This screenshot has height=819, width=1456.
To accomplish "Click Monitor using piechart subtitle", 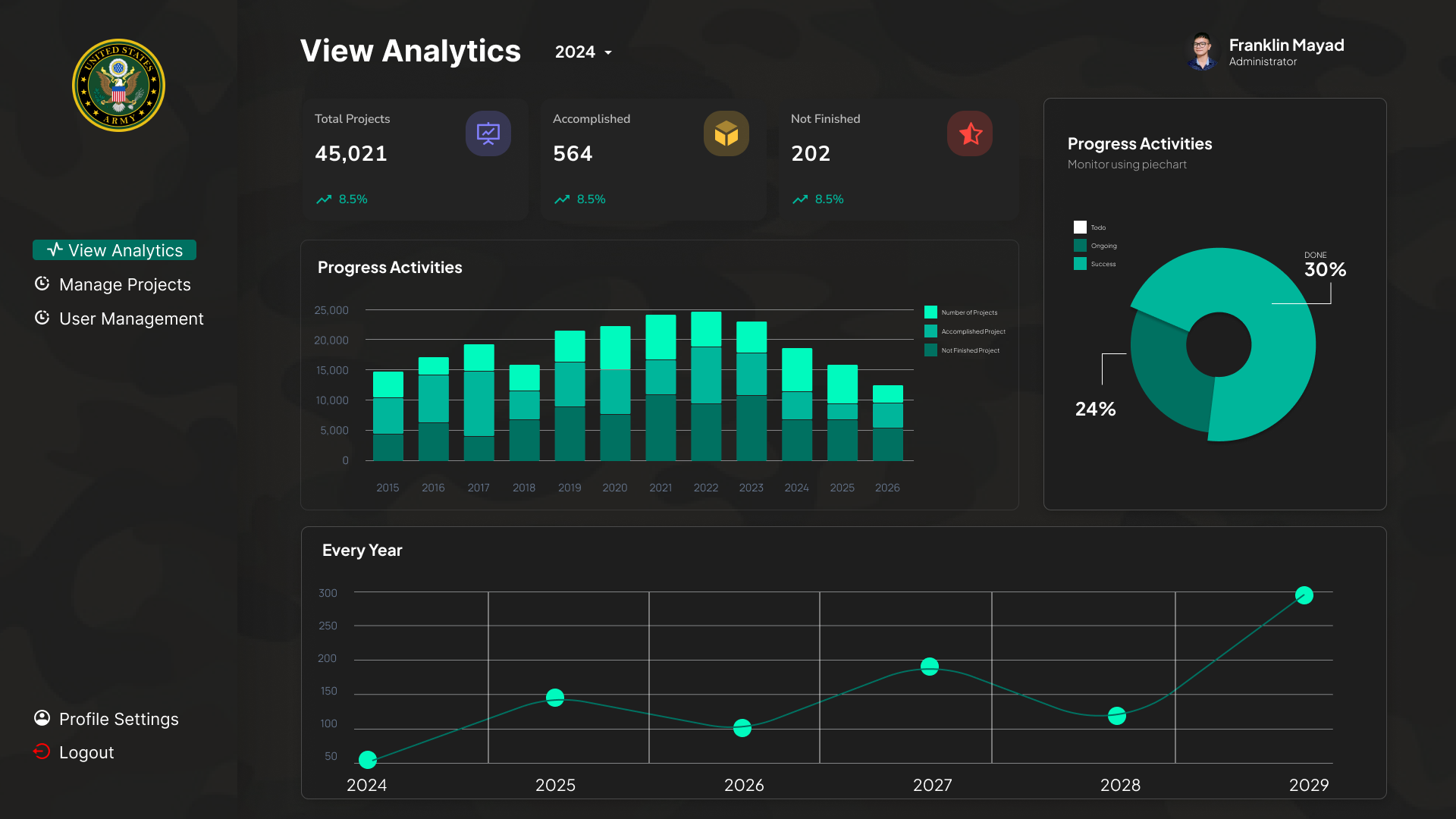I will click(x=1127, y=165).
